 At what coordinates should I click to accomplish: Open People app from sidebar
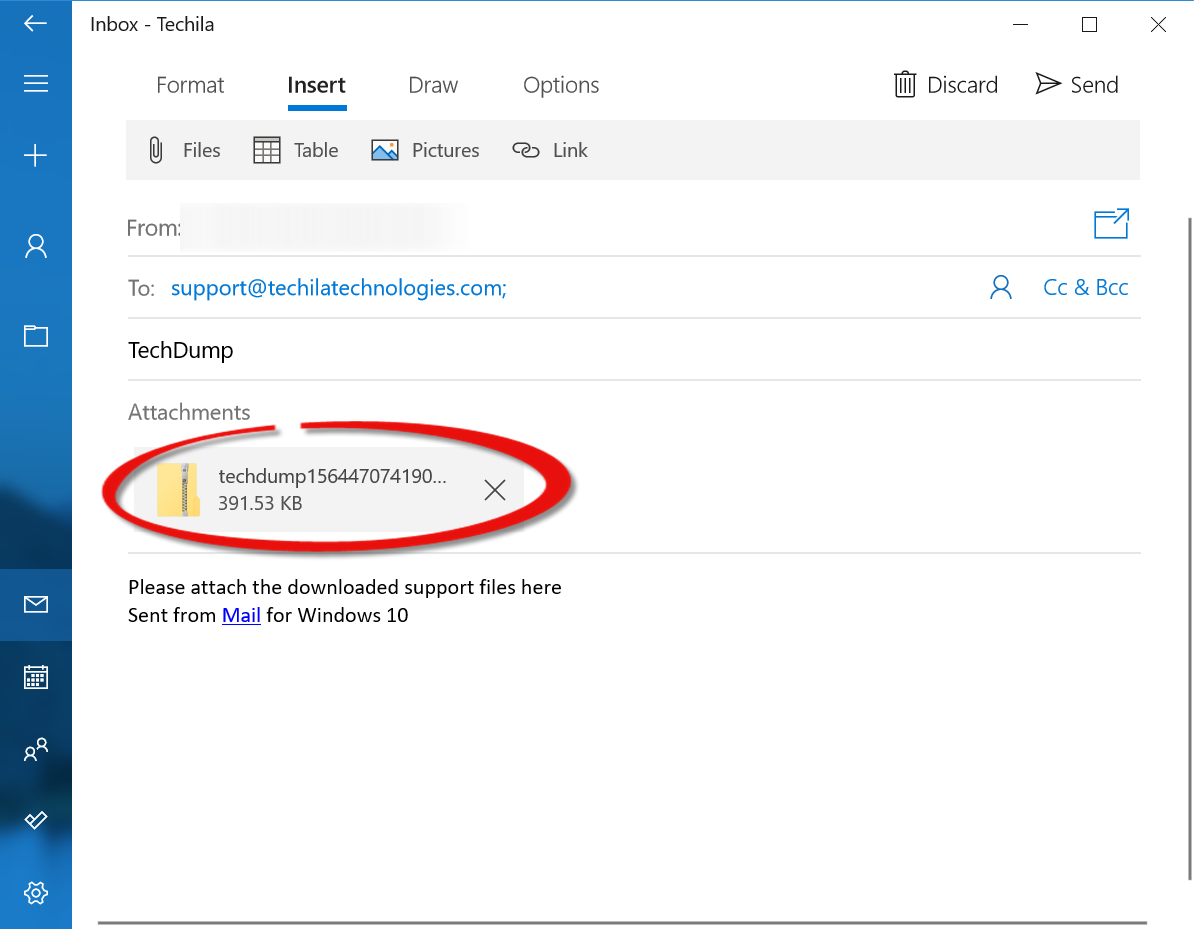(x=36, y=750)
